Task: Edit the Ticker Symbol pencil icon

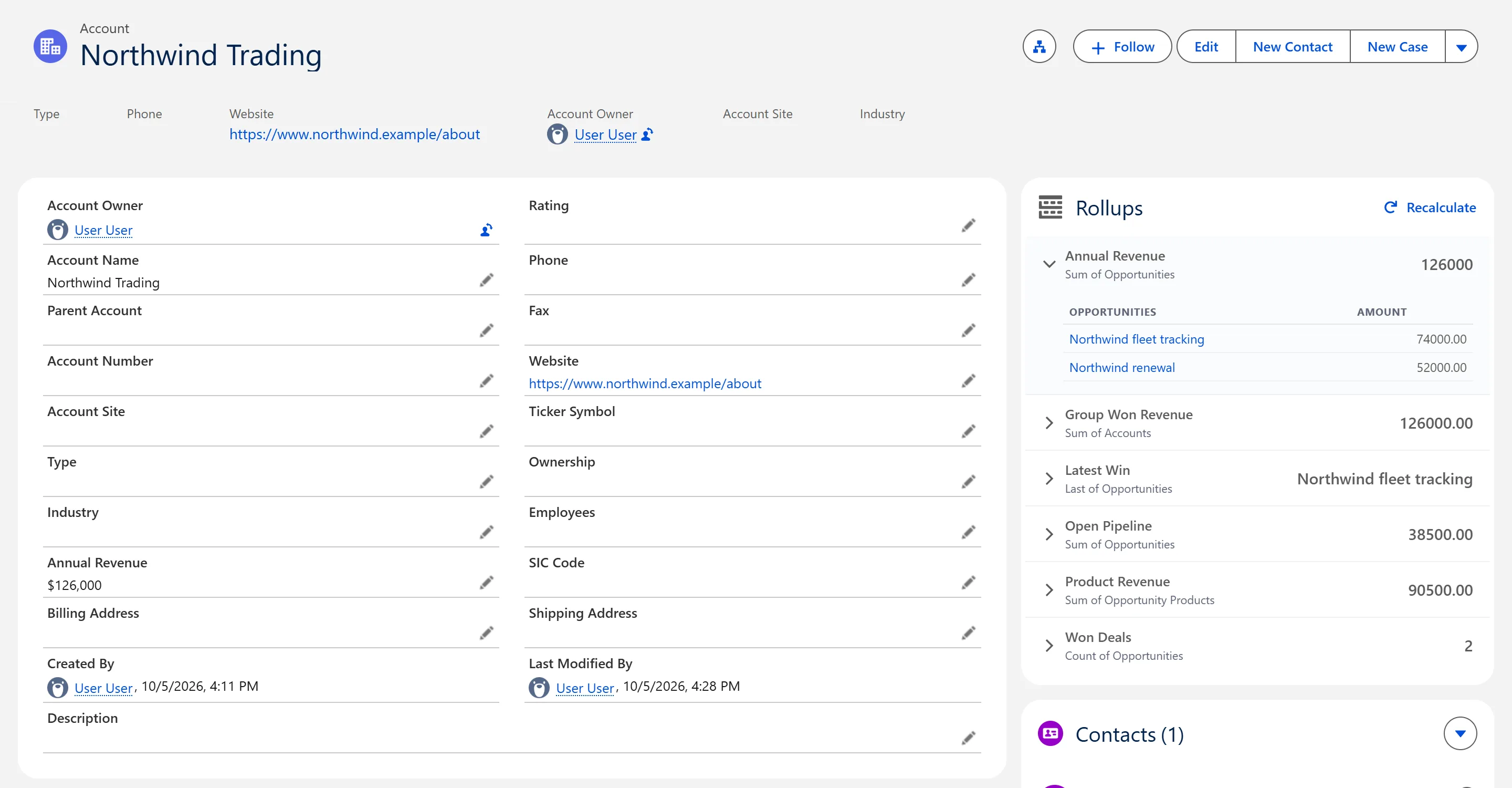Action: click(969, 432)
